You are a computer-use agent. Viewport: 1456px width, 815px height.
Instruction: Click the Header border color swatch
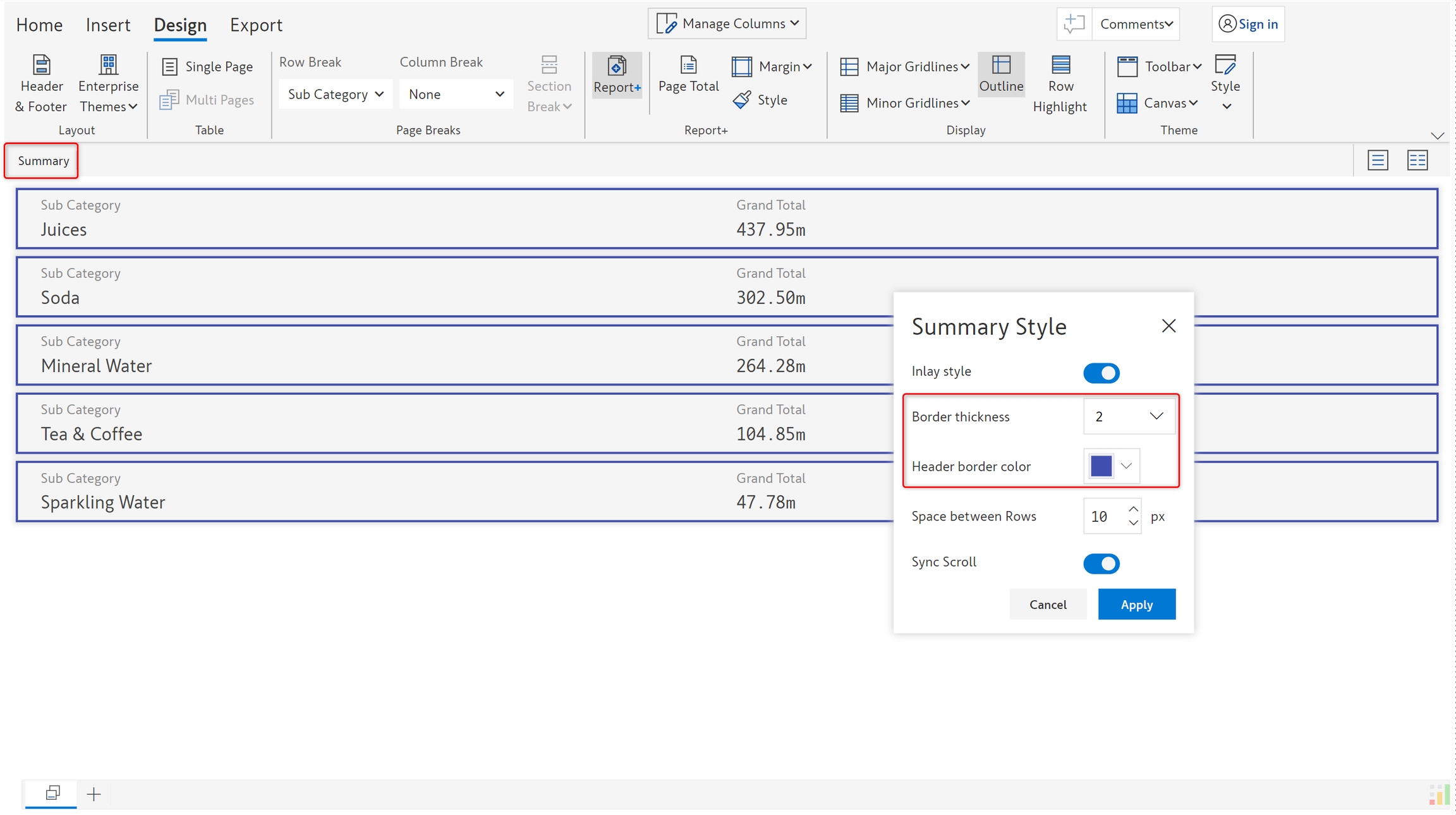1101,466
